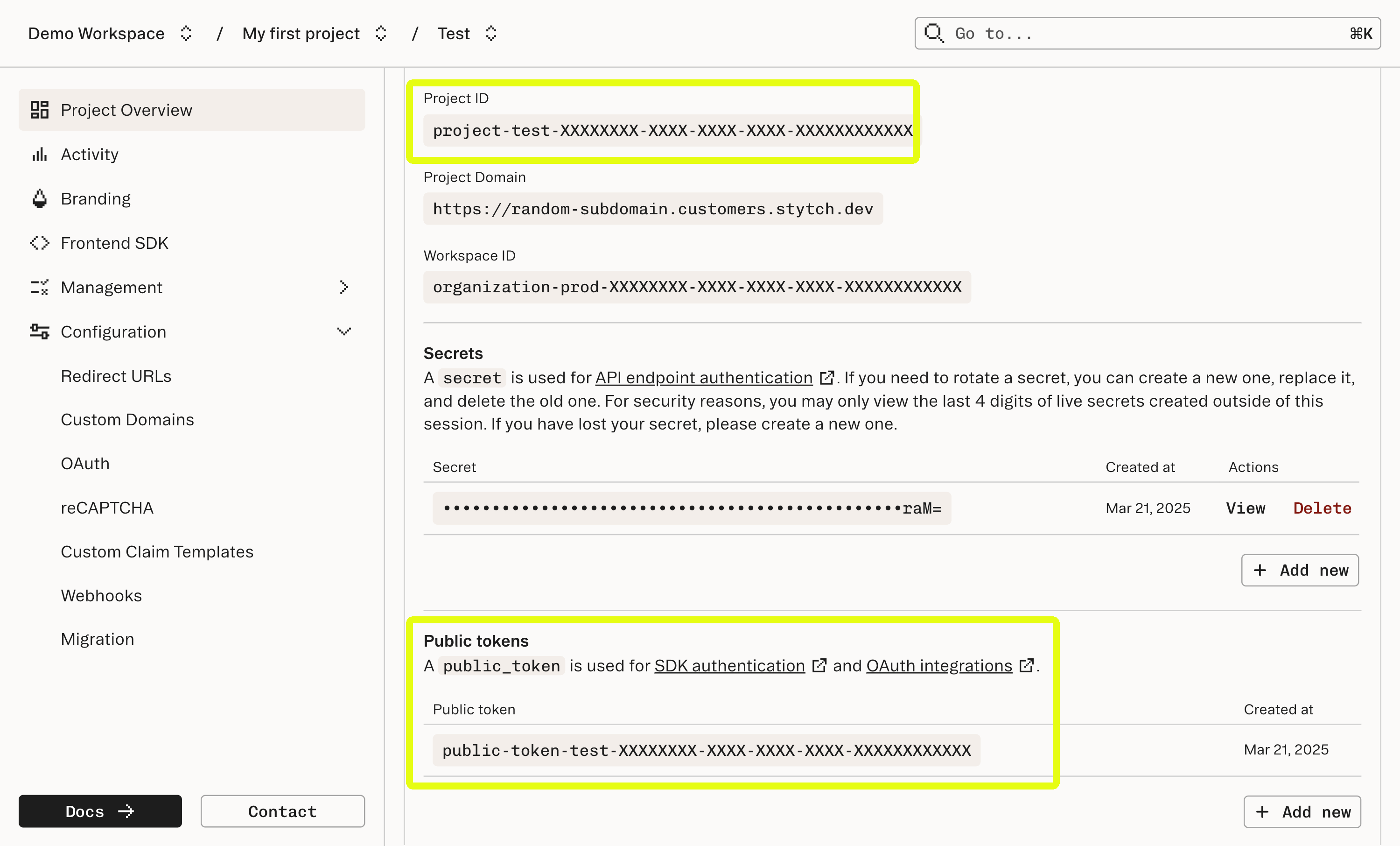Image resolution: width=1400 pixels, height=846 pixels.
Task: Click the Branding paint icon
Action: pos(39,198)
